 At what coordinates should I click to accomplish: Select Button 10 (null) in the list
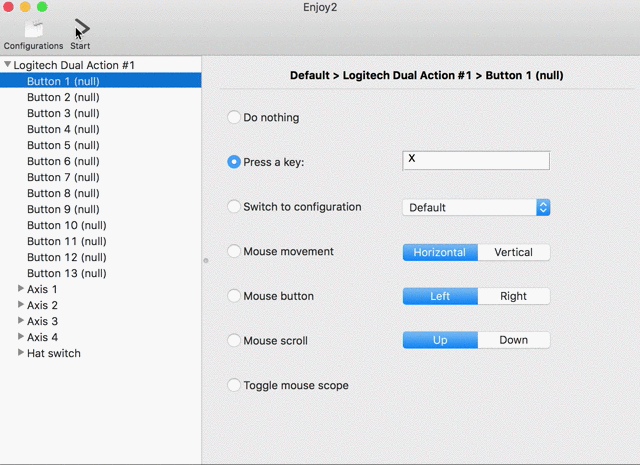pyautogui.click(x=100, y=225)
